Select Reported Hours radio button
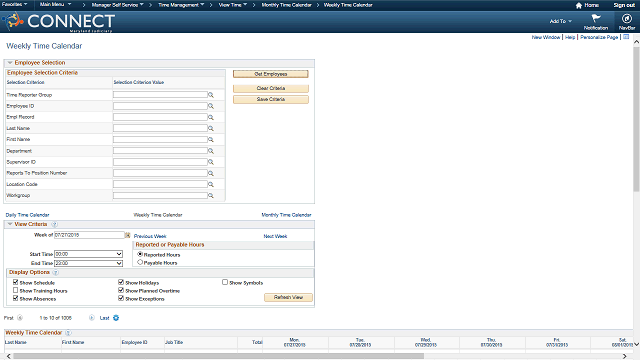The width and height of the screenshot is (640, 360). click(140, 254)
